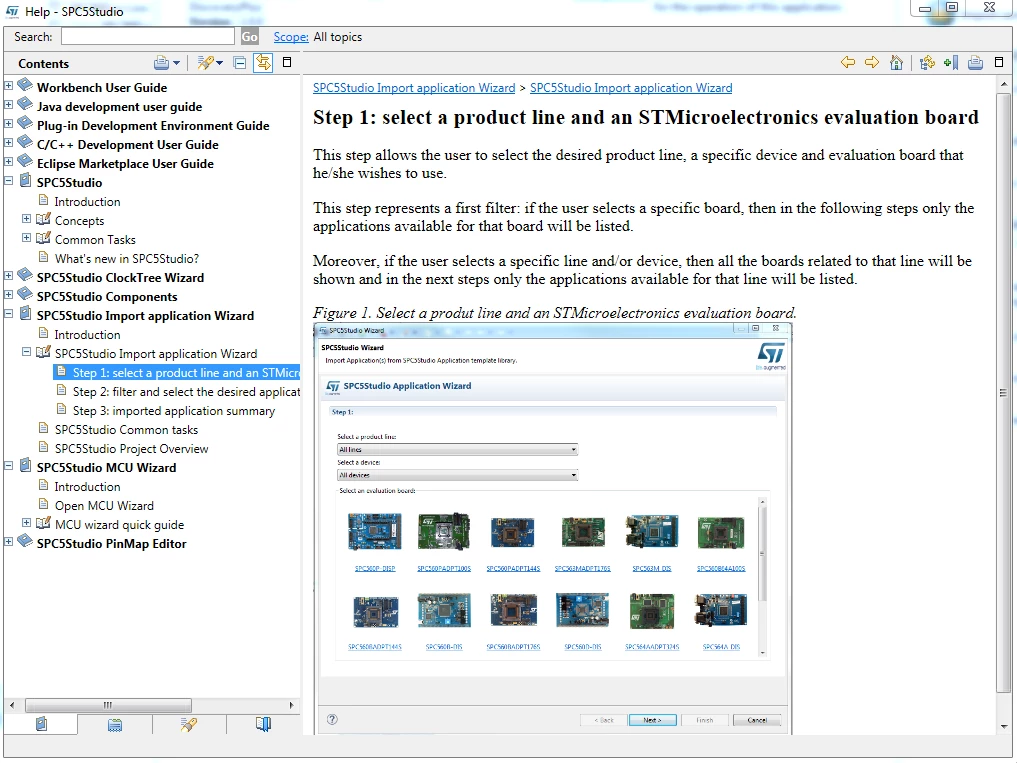This screenshot has height=763, width=1017.
Task: Expand C/C++ Development User Guide
Action: (8, 142)
